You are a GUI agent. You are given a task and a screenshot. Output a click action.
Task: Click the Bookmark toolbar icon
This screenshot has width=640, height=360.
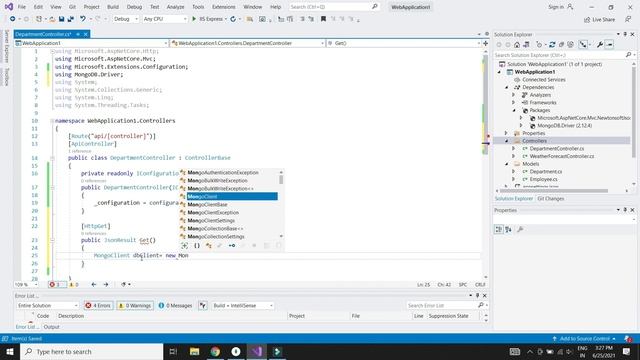323,19
